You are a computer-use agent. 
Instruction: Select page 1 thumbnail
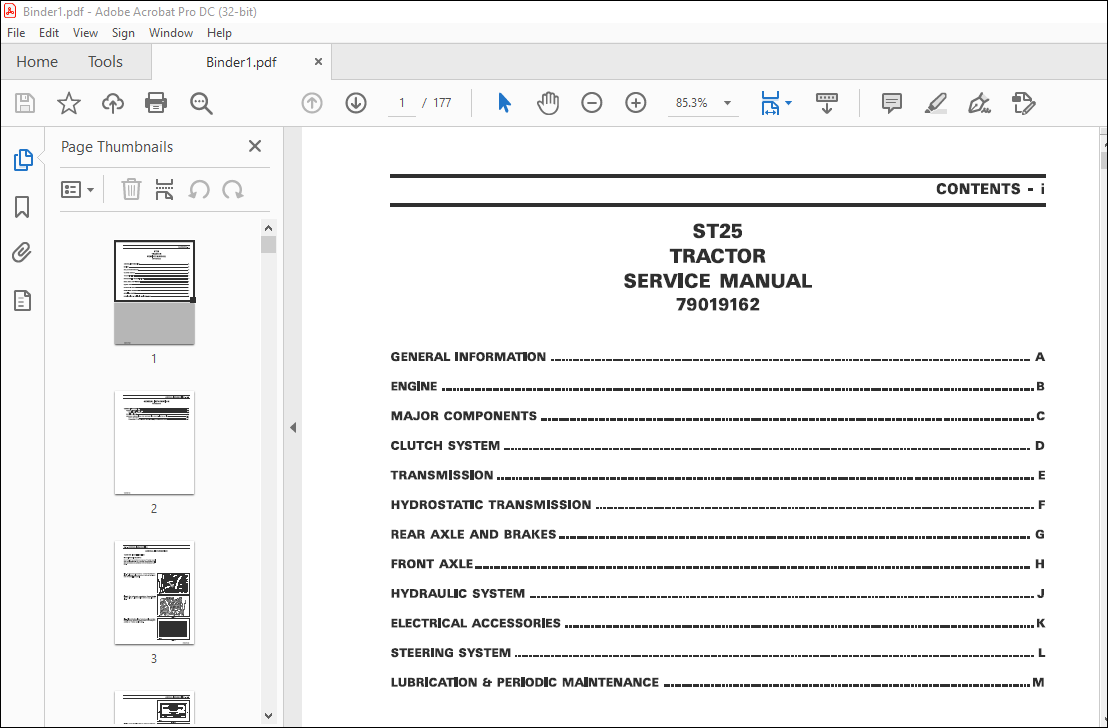154,293
